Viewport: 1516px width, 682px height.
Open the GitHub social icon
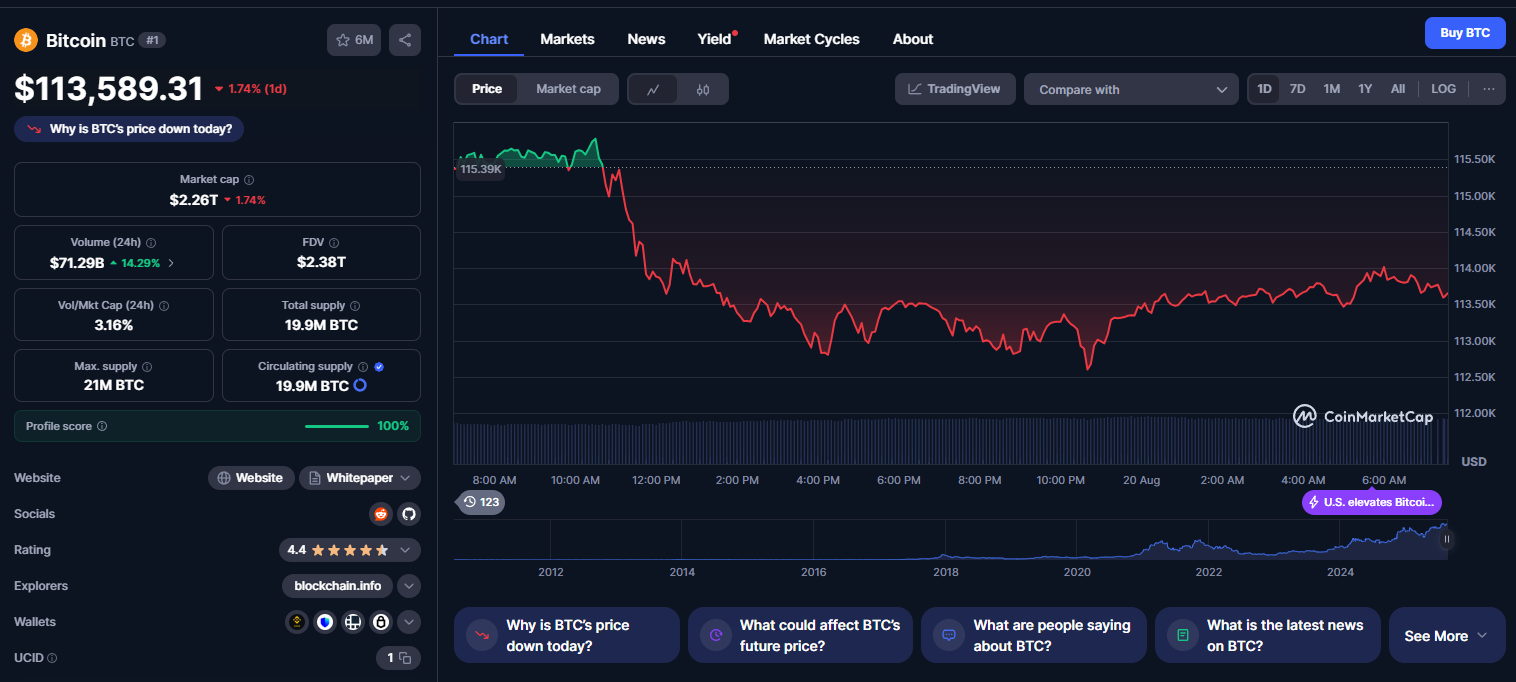pyautogui.click(x=408, y=514)
